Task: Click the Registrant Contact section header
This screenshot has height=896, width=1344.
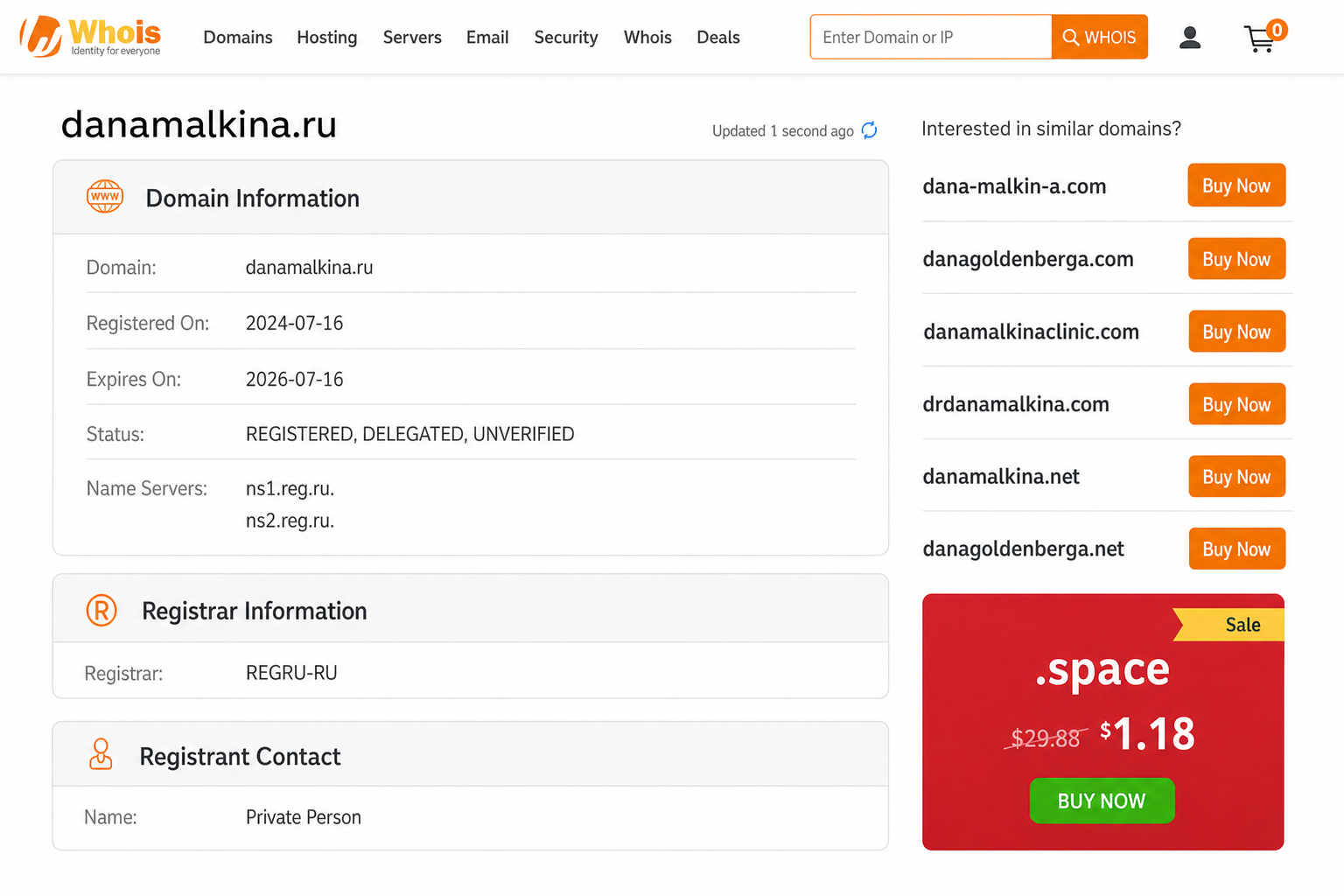Action: tap(471, 754)
